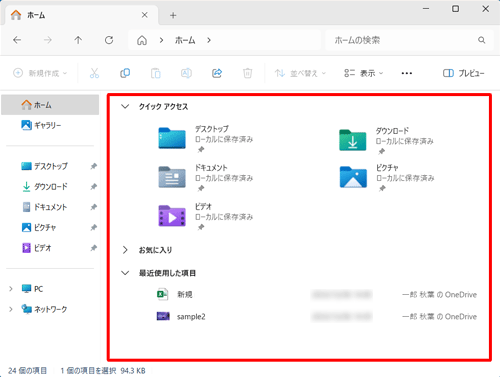Share the selected item
Image resolution: width=500 pixels, height=377 pixels.
tap(217, 73)
